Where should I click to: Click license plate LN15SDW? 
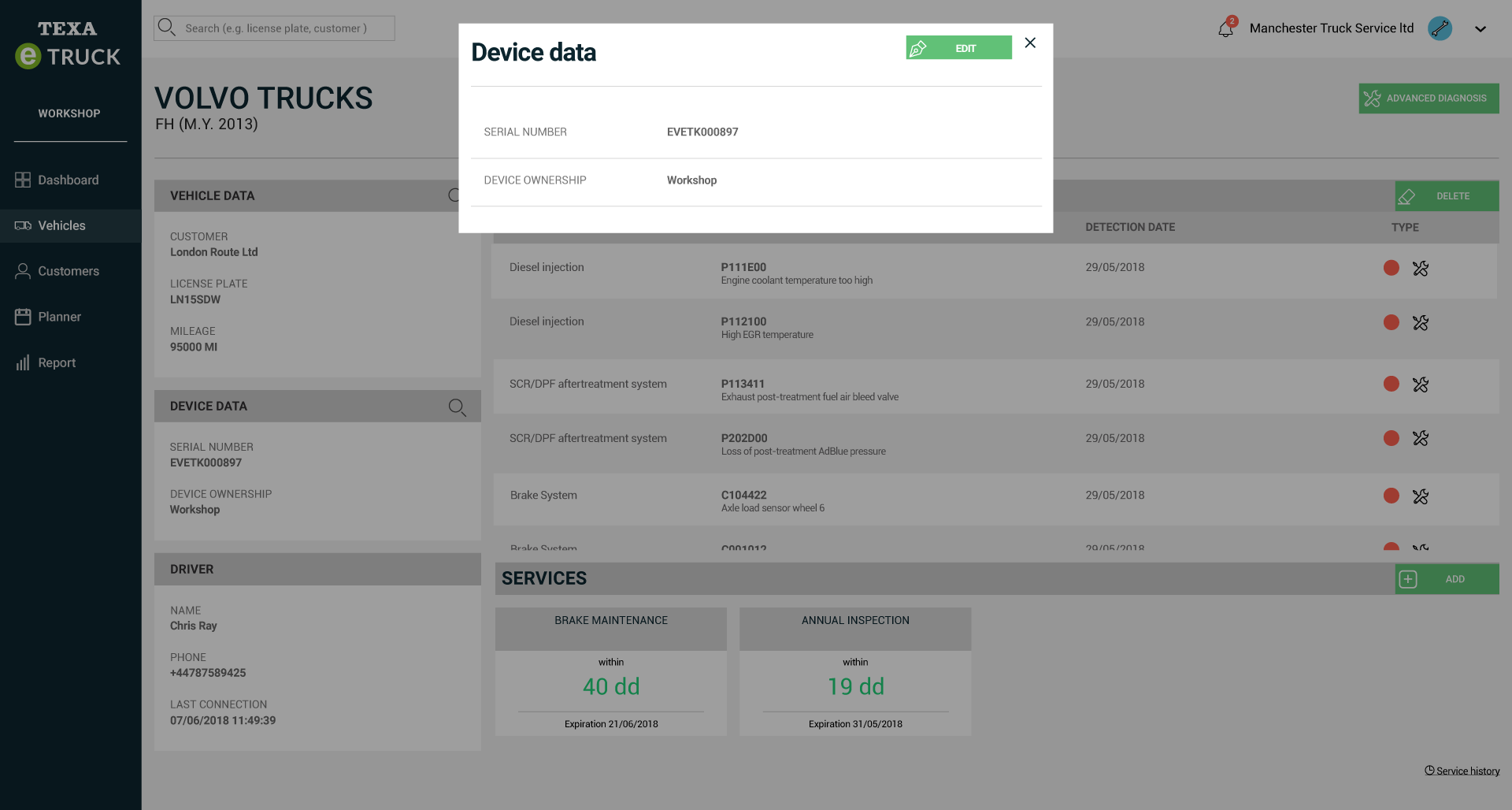195,299
